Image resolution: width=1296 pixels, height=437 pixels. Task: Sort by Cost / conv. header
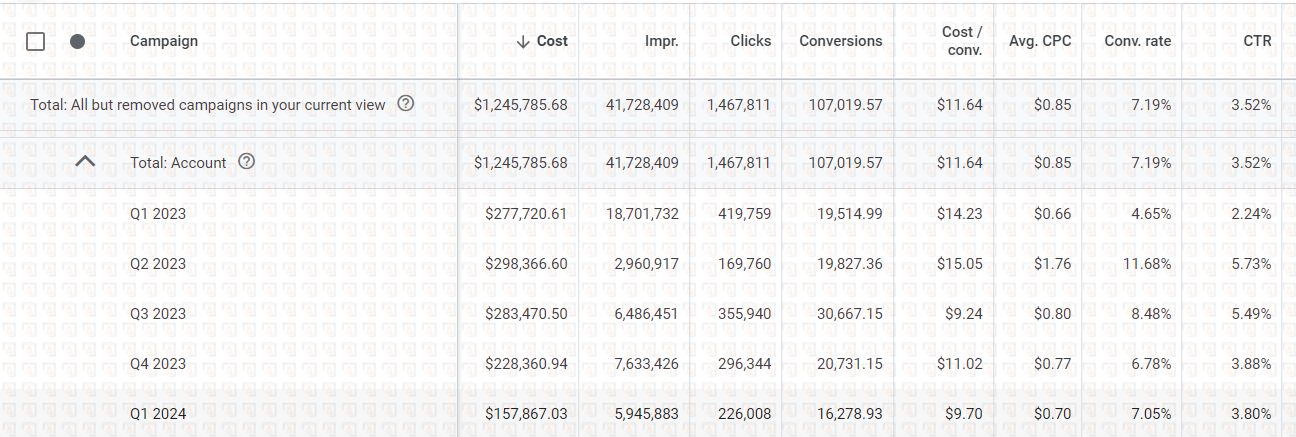(962, 41)
